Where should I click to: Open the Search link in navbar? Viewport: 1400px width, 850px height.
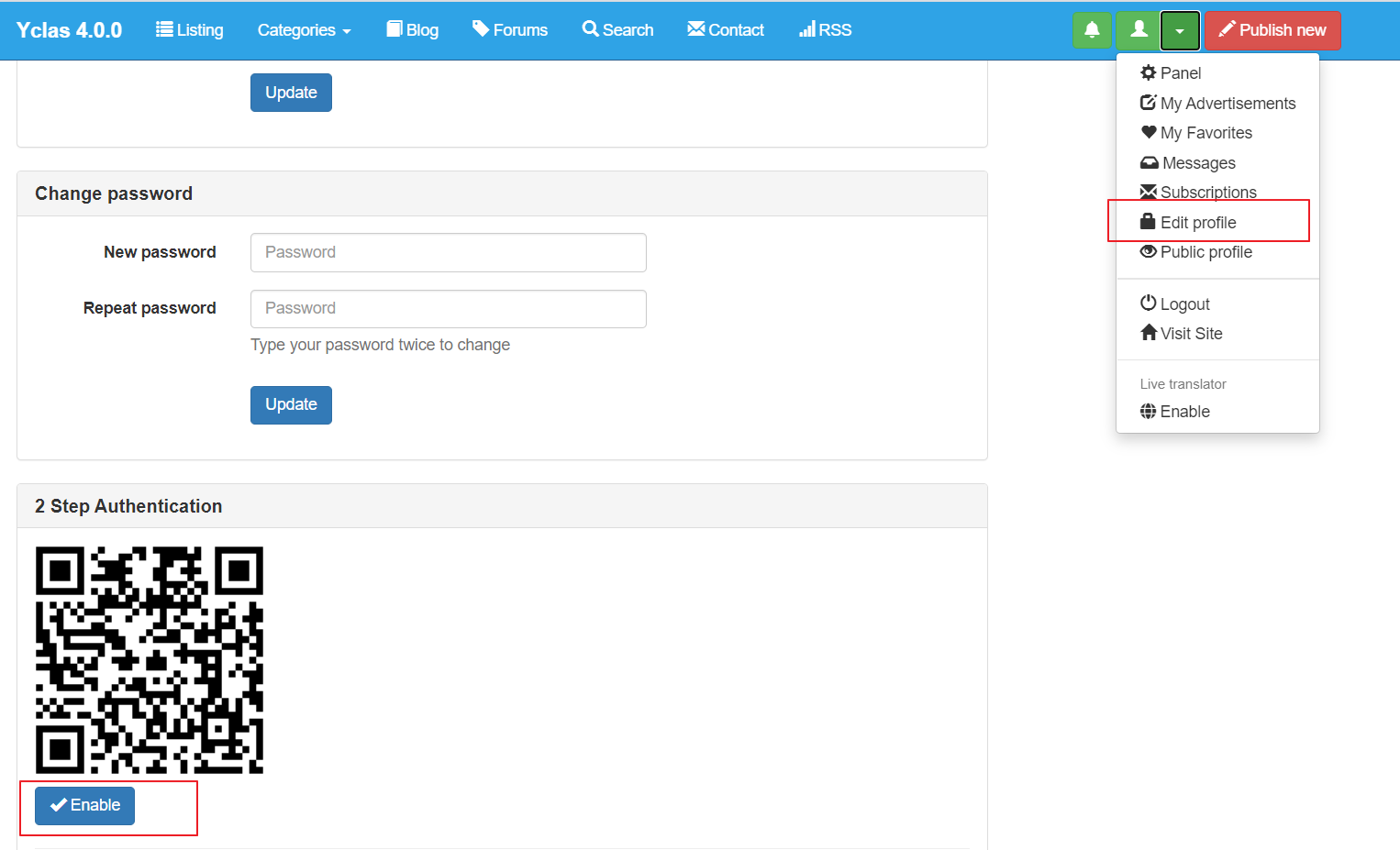pos(617,30)
